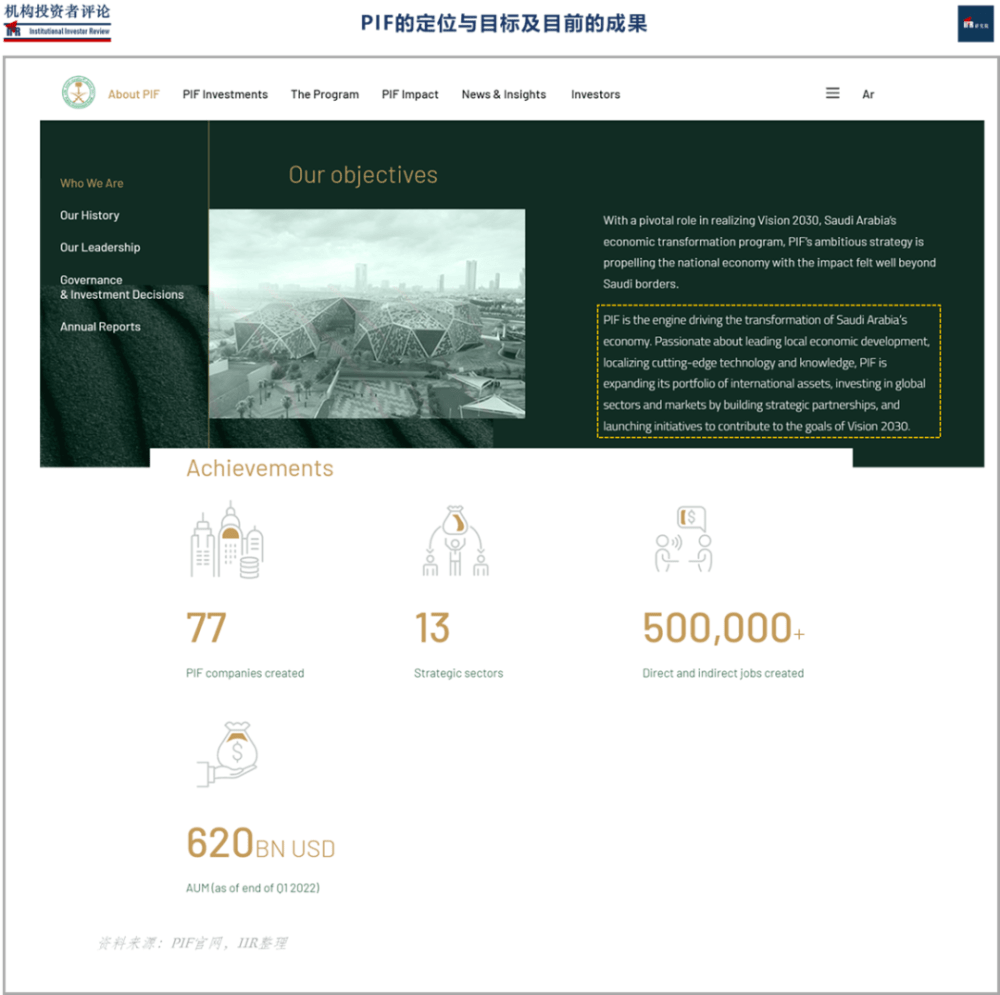This screenshot has width=1000, height=995.
Task: Select Who We Are in sidebar
Action: click(92, 183)
